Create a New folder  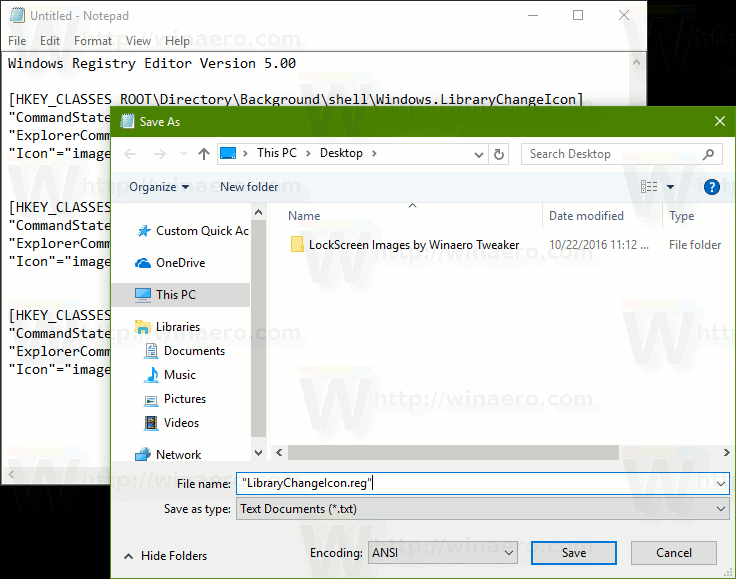pyautogui.click(x=249, y=187)
